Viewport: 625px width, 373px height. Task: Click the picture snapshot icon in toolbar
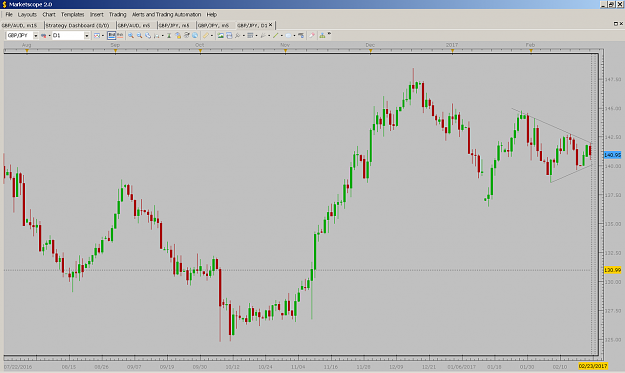(x=220, y=35)
